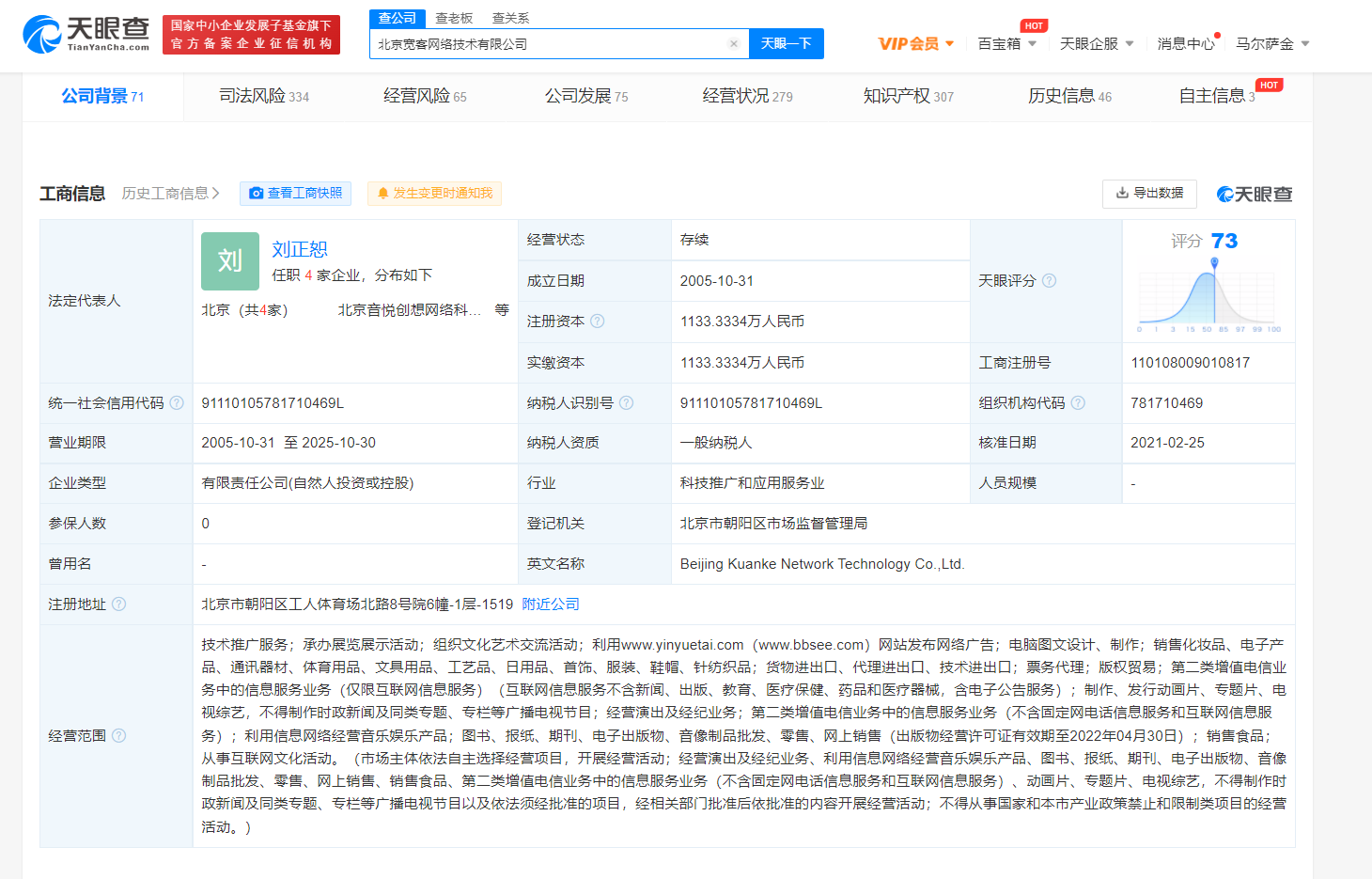Viewport: 1372px width, 879px height.
Task: Click the score distribution chart thumbnail
Action: 1208,295
